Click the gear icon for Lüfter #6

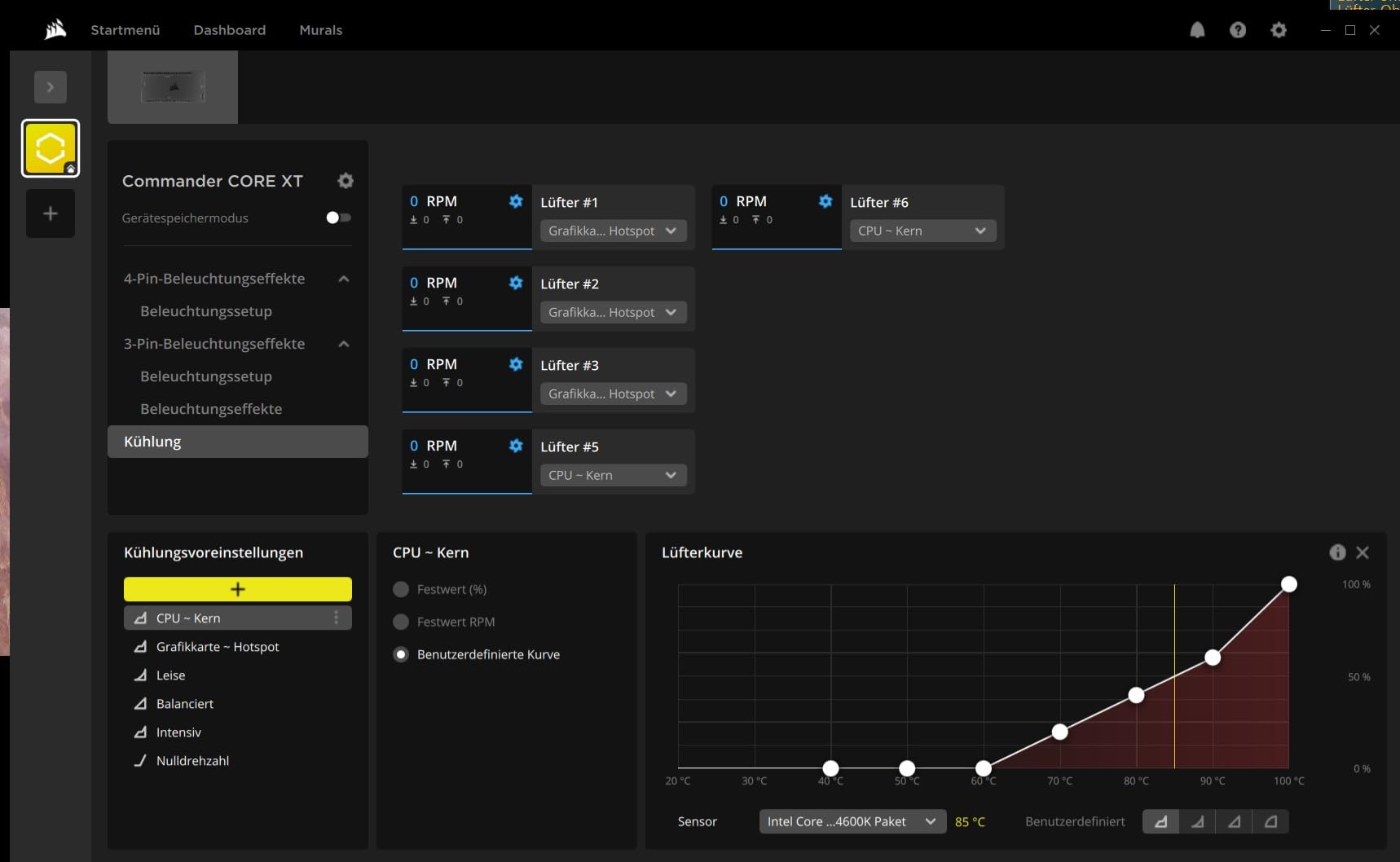coord(825,201)
